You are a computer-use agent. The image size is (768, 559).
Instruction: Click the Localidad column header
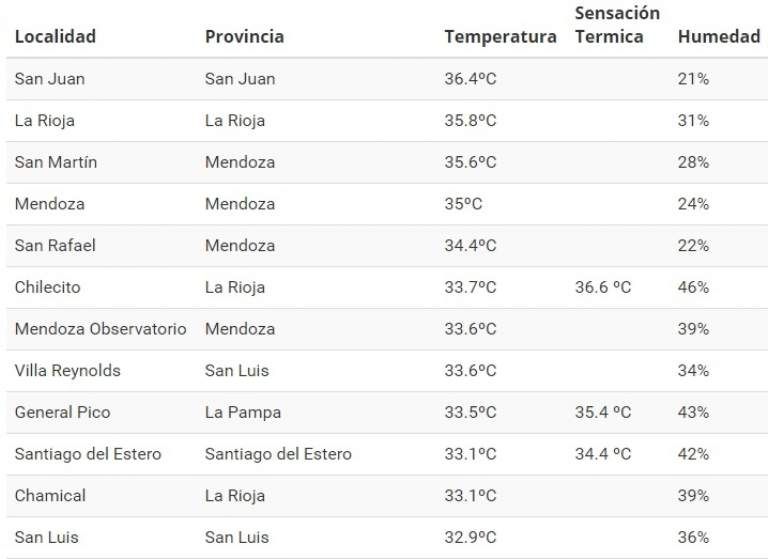tap(55, 37)
